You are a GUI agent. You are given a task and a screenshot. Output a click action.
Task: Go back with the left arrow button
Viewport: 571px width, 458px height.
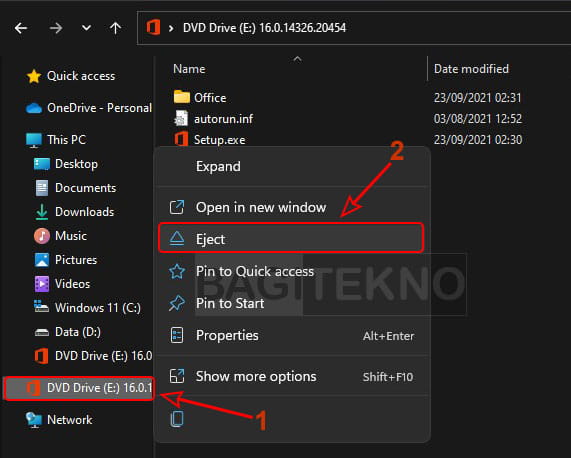21,28
